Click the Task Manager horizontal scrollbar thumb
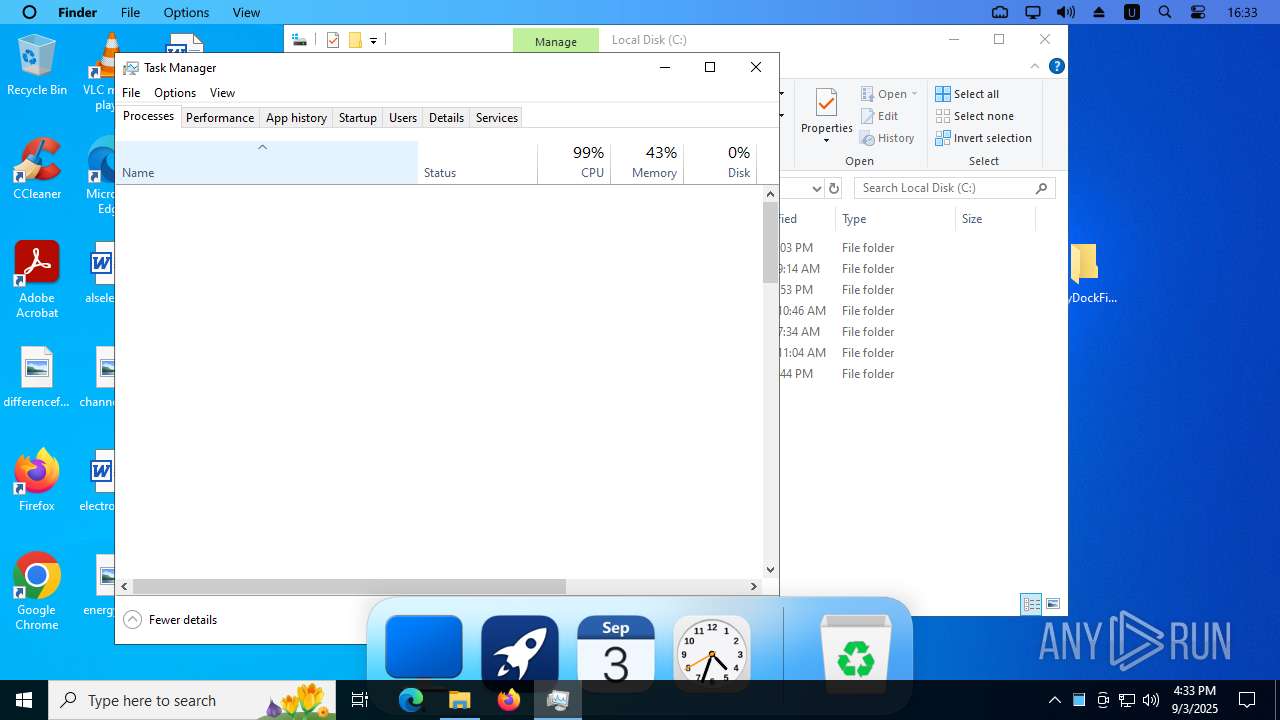 tap(349, 586)
